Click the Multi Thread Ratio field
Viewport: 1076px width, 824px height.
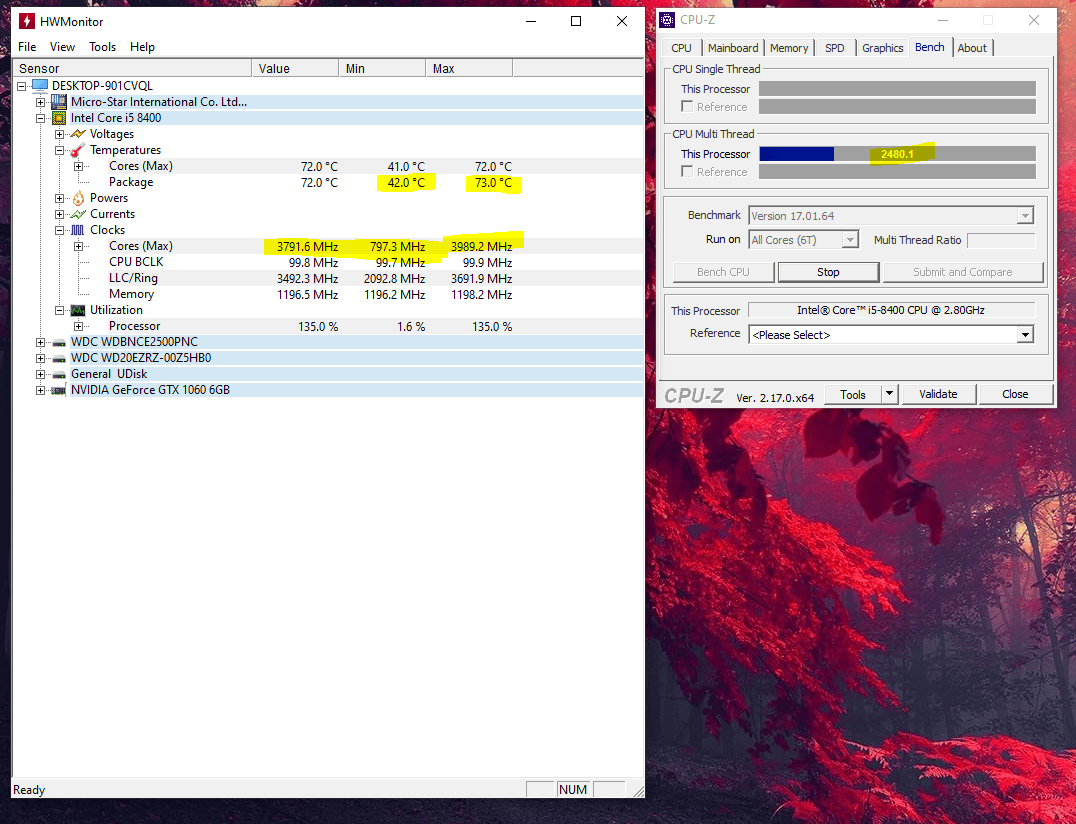pos(1001,240)
